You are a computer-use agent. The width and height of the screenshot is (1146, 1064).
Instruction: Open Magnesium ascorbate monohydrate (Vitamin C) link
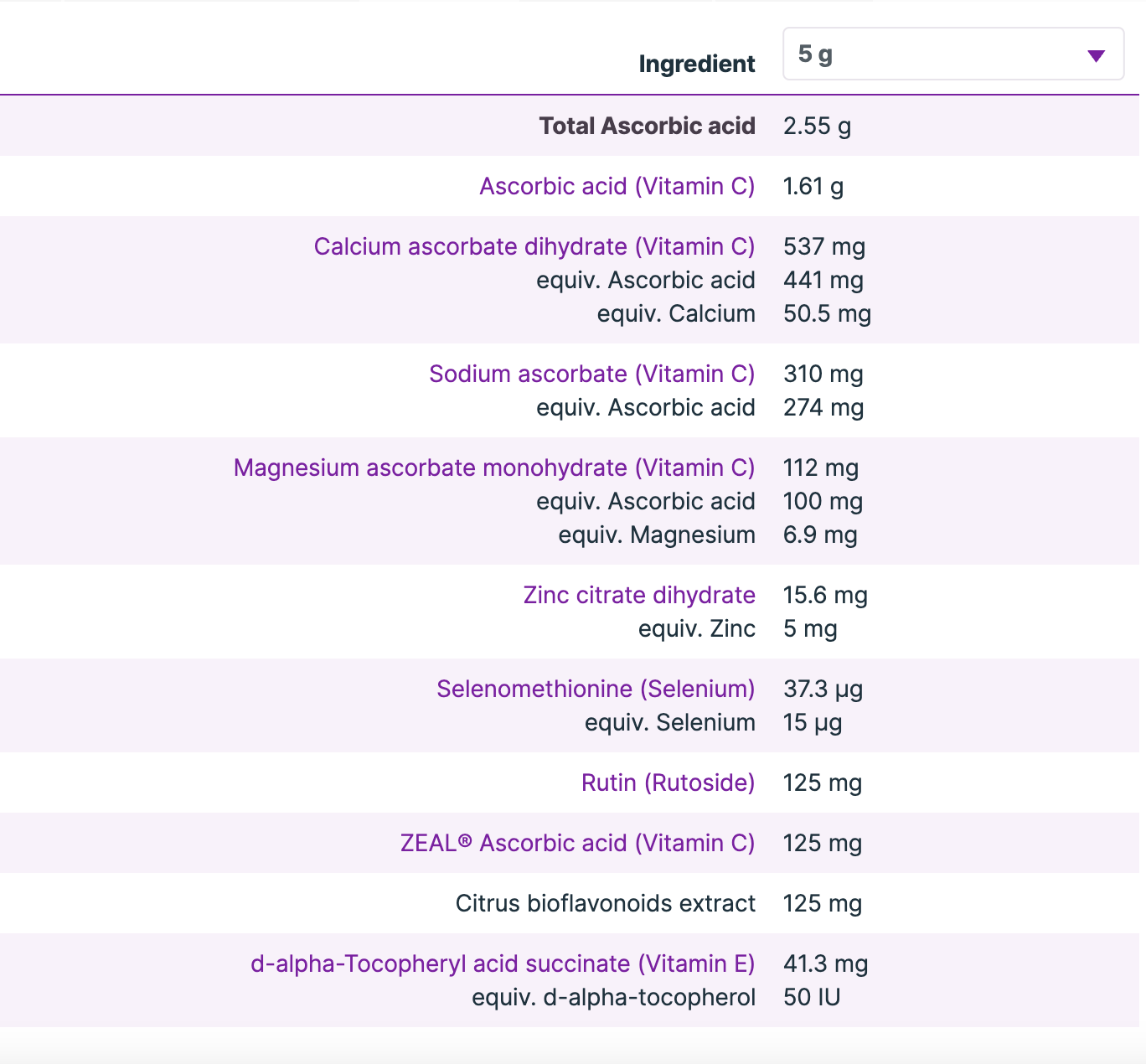[494, 467]
